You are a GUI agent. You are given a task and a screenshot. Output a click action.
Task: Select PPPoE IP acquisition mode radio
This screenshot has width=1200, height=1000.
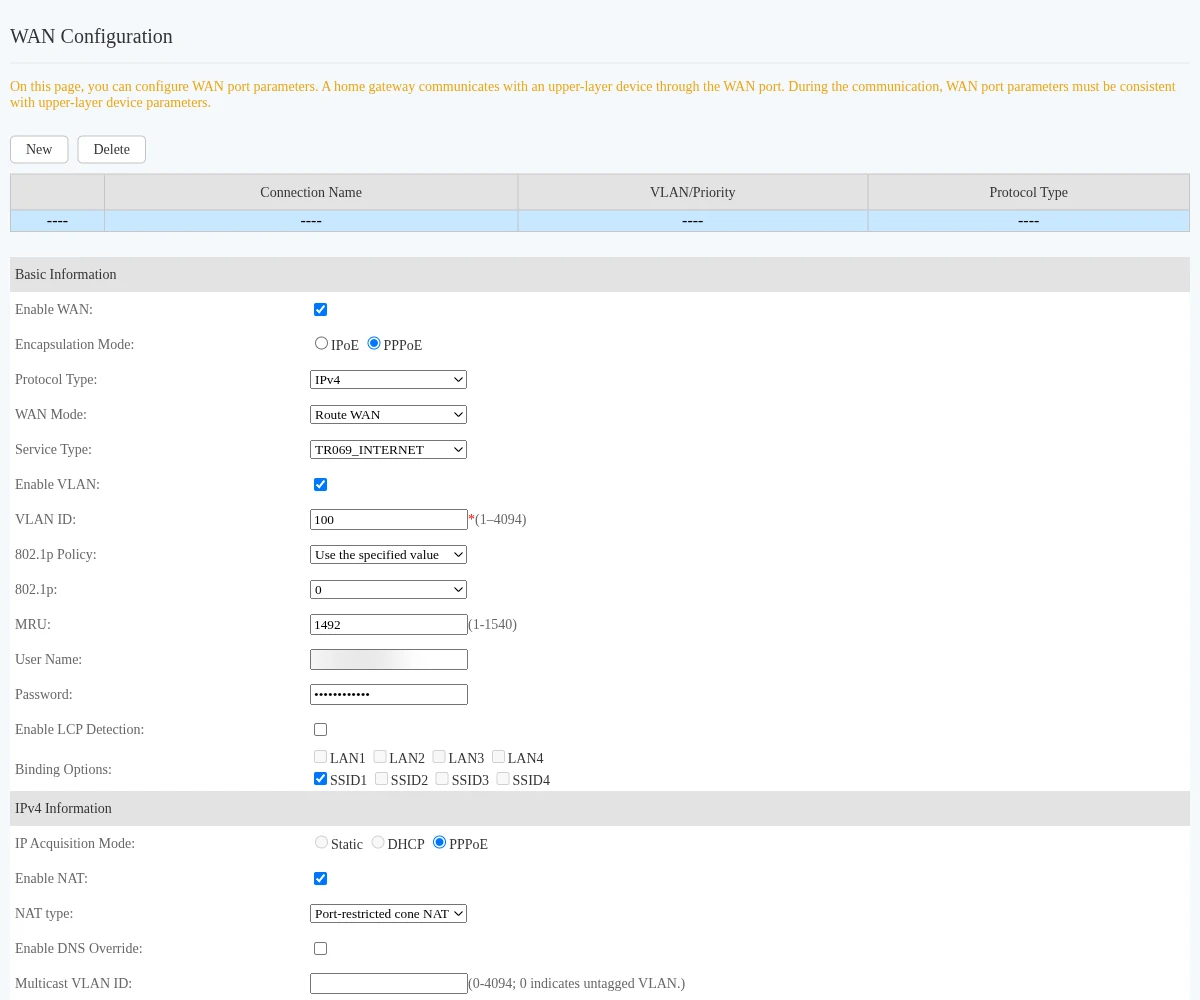439,842
